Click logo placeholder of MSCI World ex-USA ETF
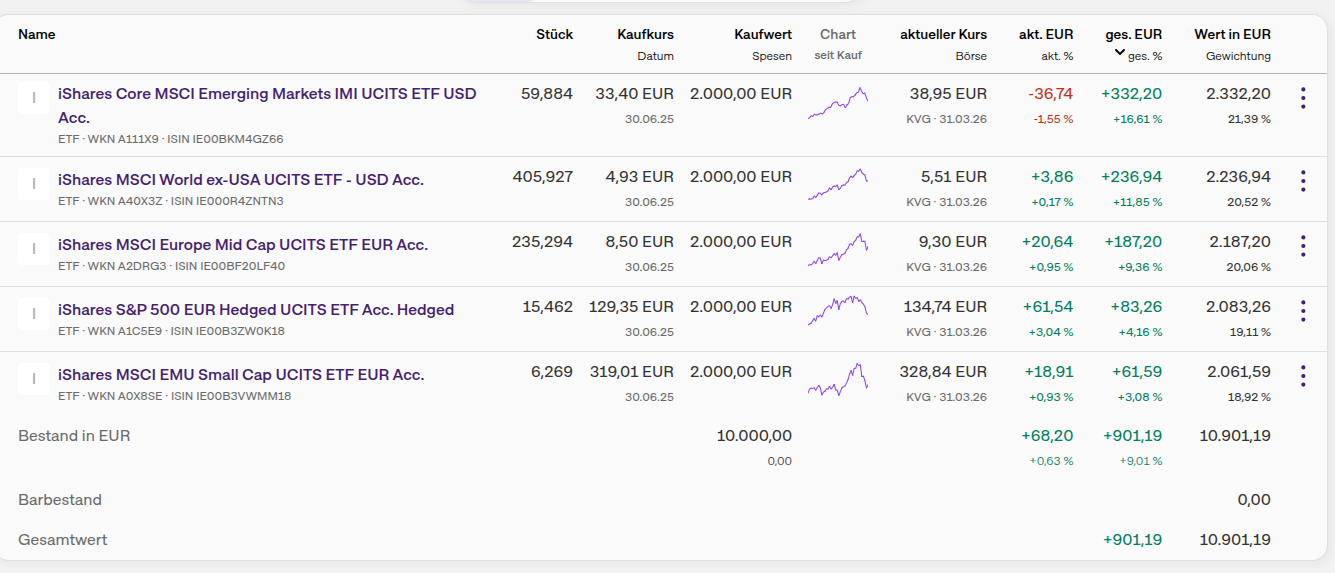Viewport: 1335px width, 573px height. click(x=34, y=183)
